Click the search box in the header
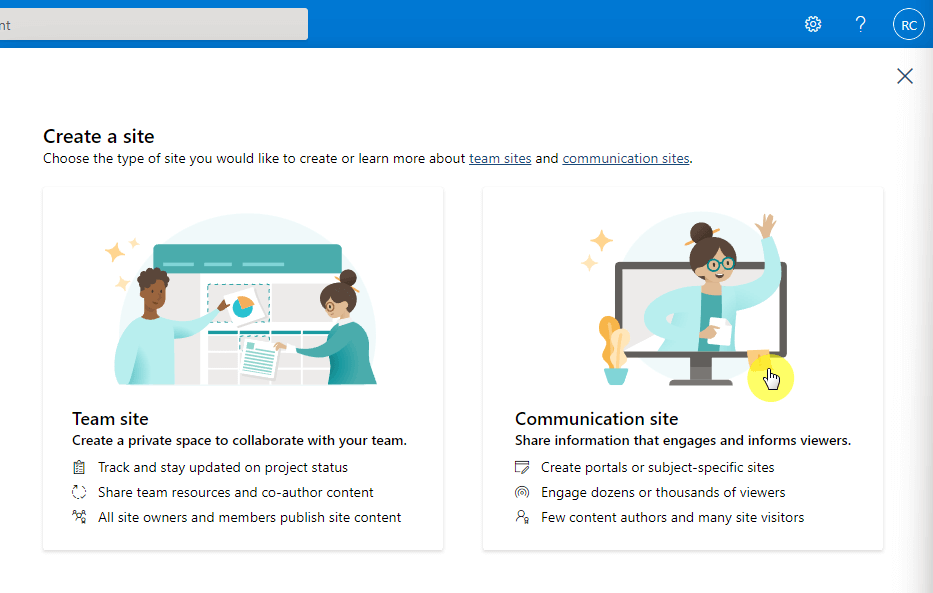The height and width of the screenshot is (593, 933). (x=154, y=24)
